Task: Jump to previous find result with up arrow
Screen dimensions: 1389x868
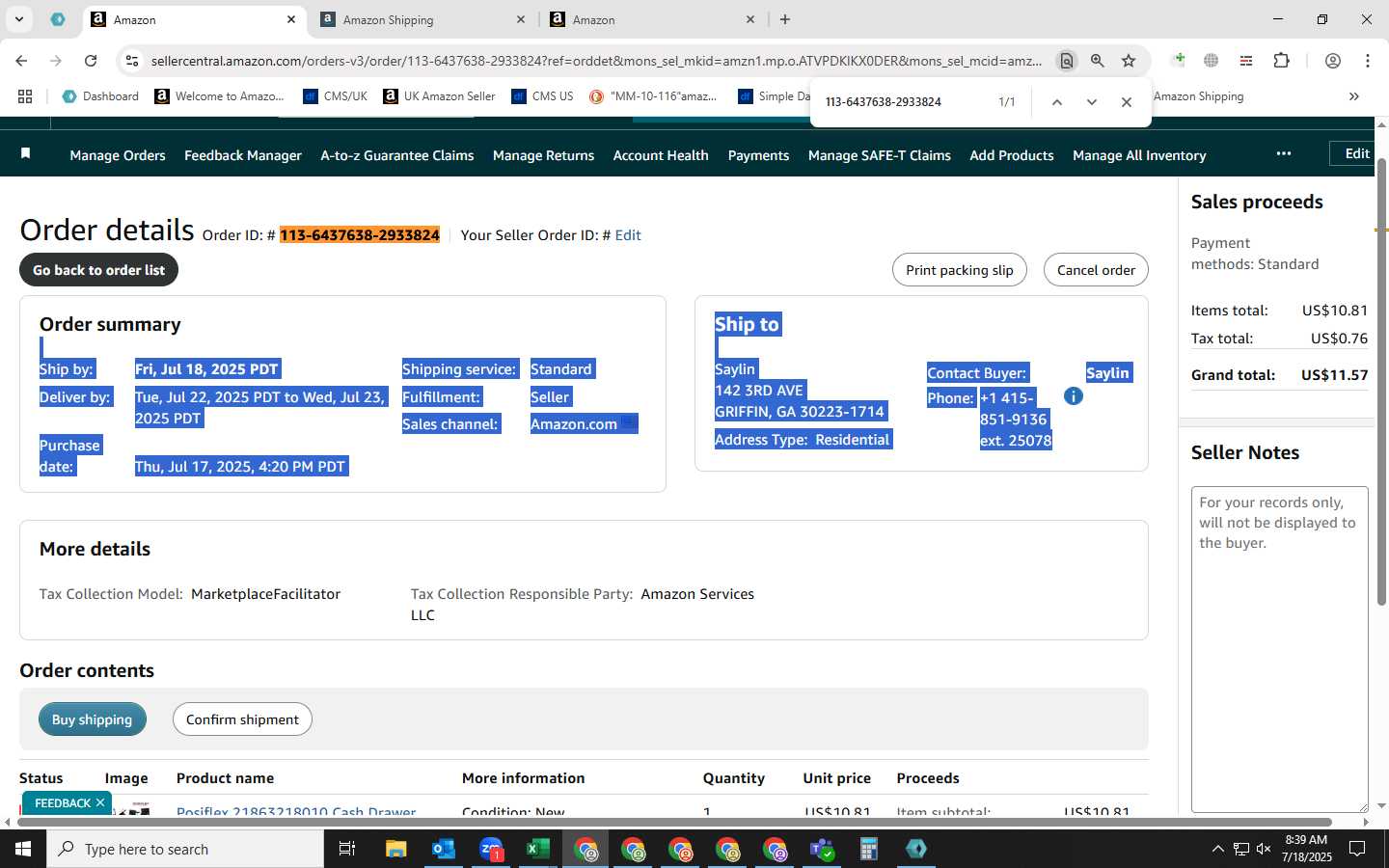Action: pos(1057,102)
